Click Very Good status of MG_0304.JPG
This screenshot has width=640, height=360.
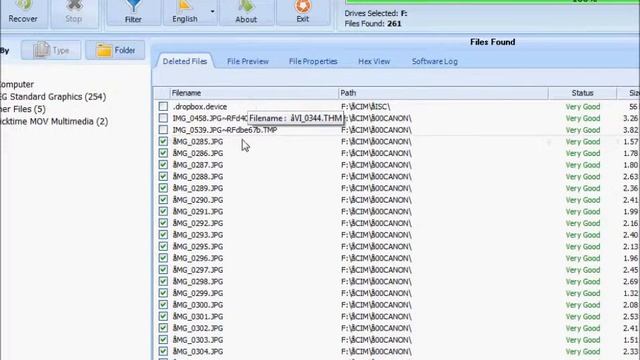tap(583, 351)
